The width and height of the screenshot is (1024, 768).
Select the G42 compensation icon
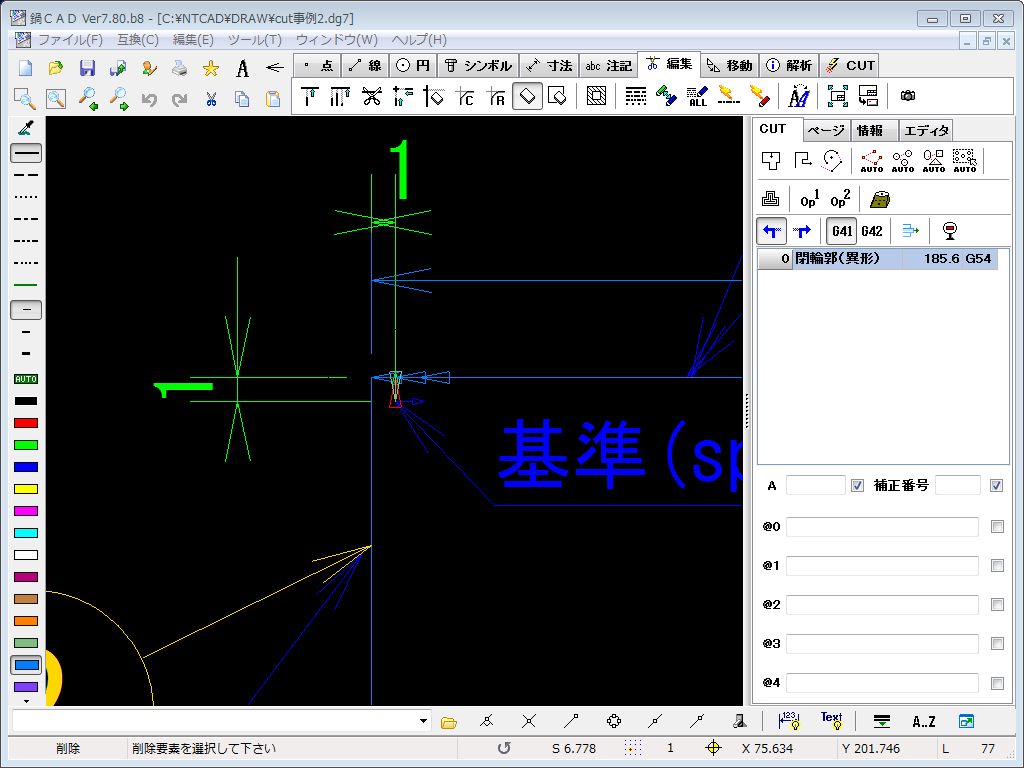pyautogui.click(x=872, y=231)
